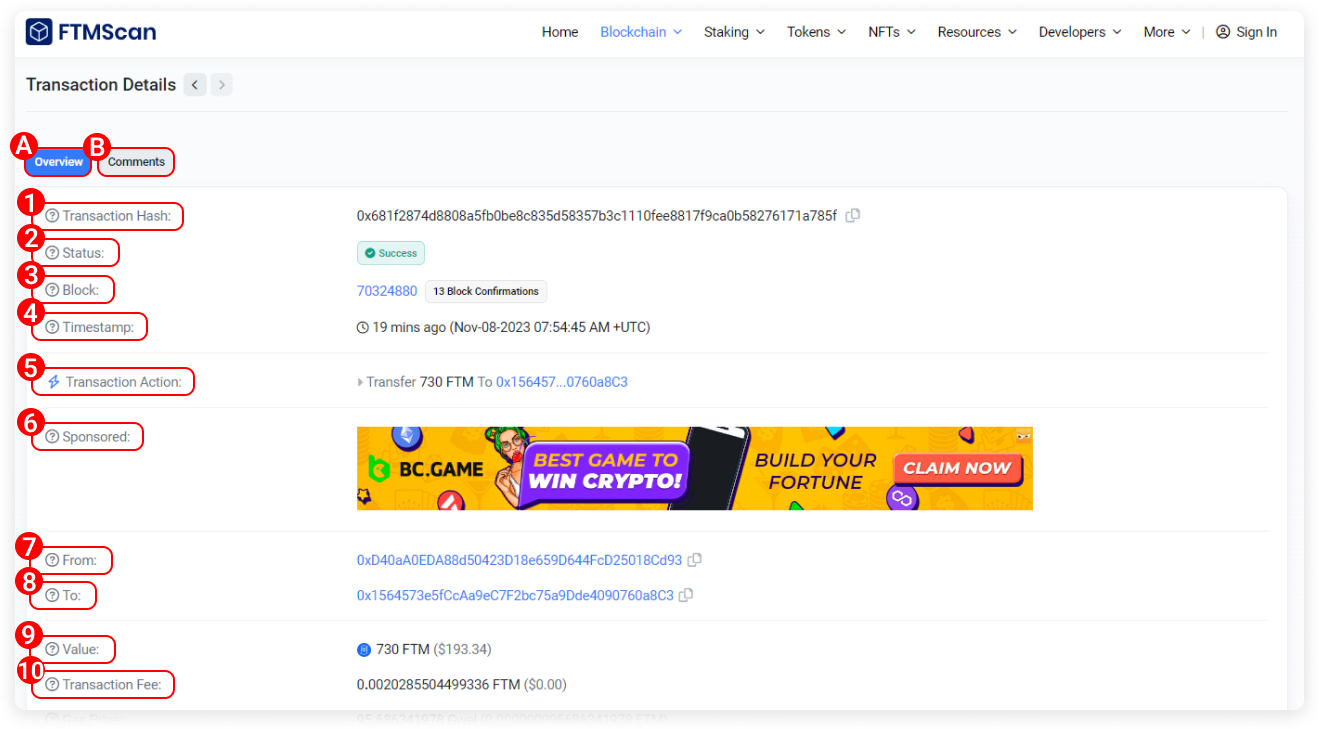This screenshot has width=1319, height=729.
Task: Copy the To address
Action: (686, 595)
